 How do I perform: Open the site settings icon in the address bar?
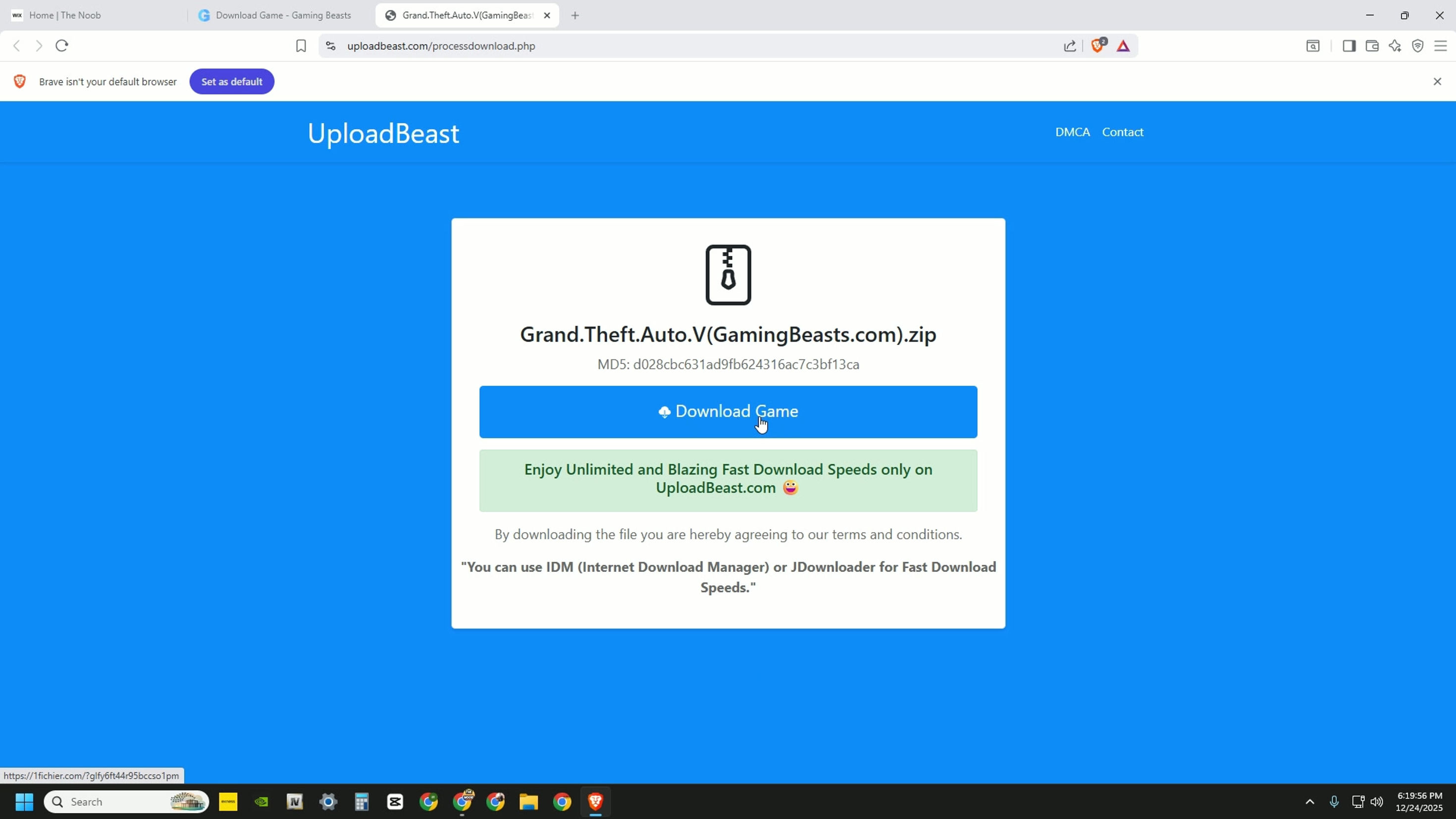(331, 46)
